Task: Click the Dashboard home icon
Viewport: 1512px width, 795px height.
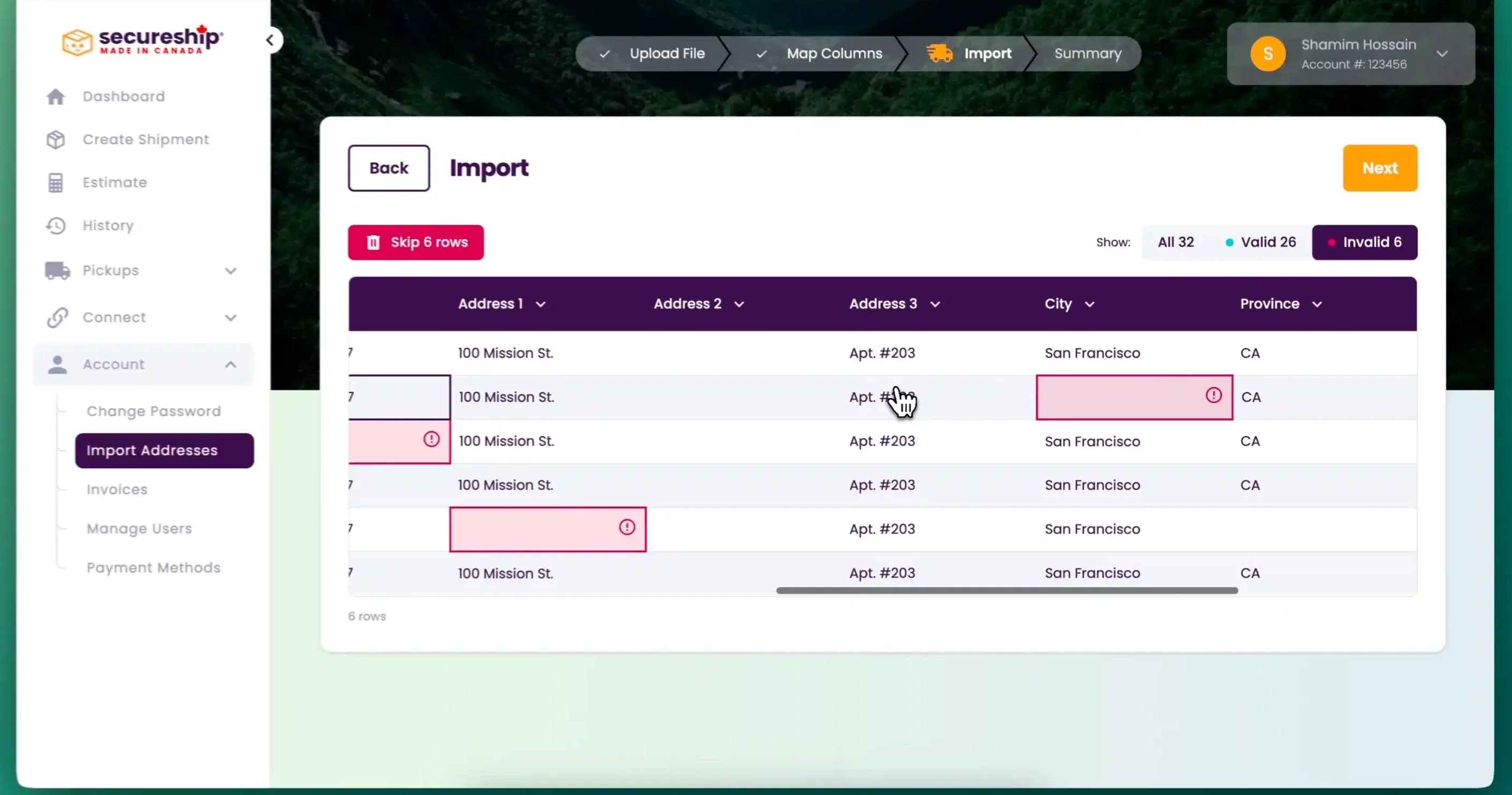Action: click(x=56, y=96)
